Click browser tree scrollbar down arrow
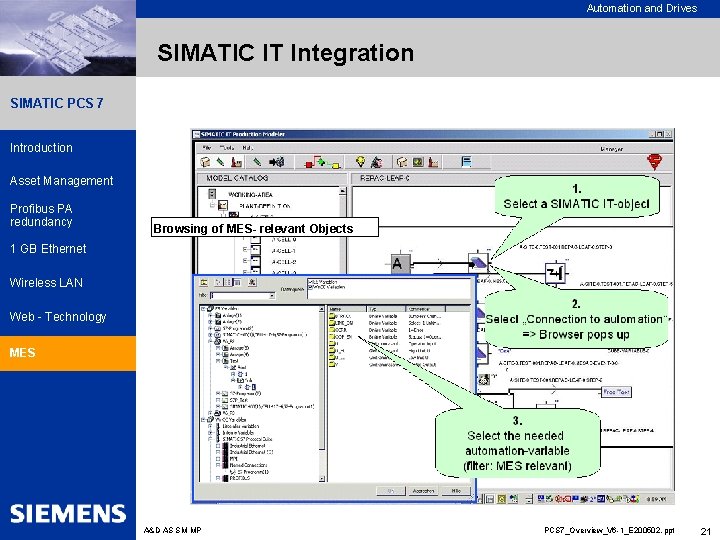This screenshot has width=720, height=540. pos(321,479)
